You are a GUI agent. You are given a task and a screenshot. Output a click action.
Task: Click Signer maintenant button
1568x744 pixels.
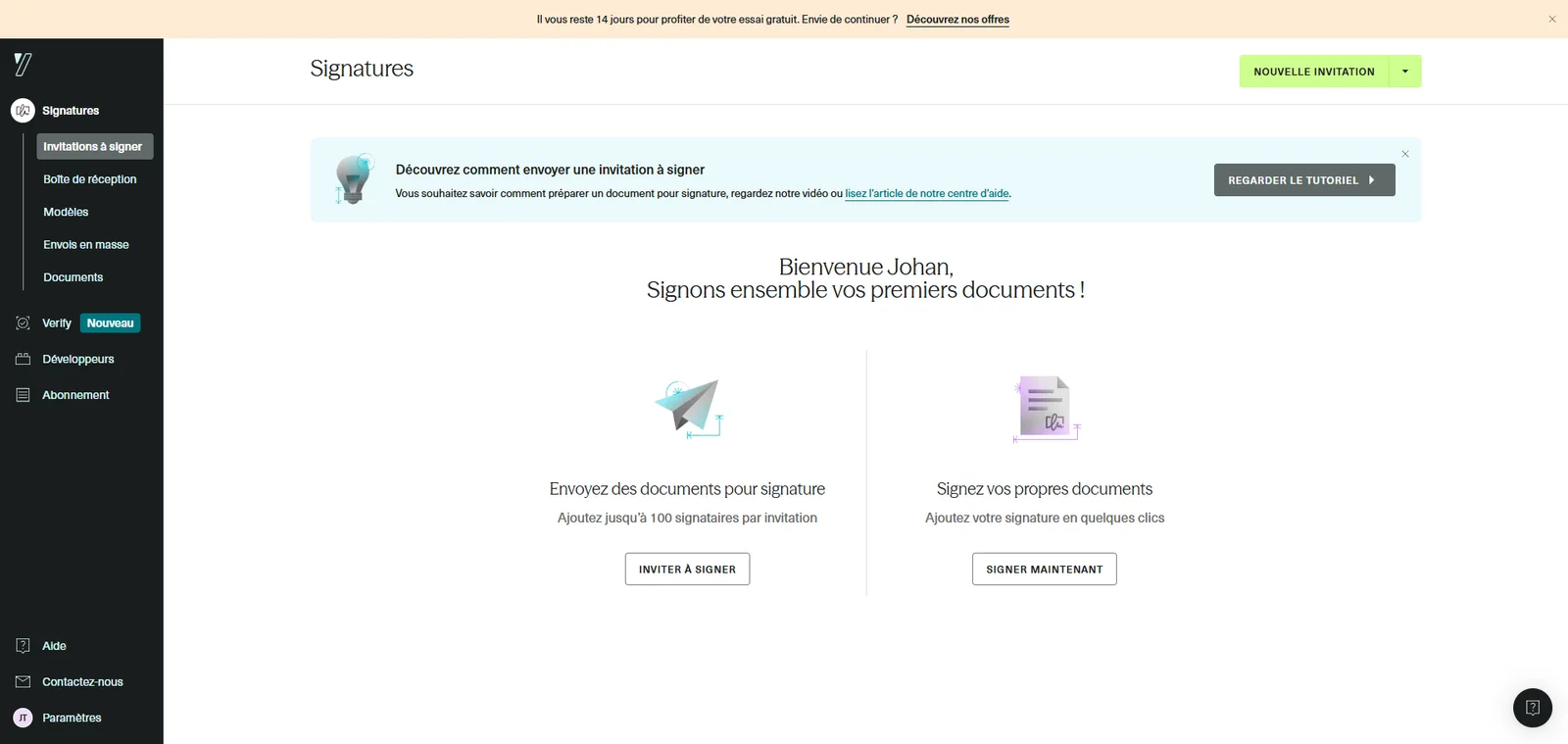click(1045, 570)
